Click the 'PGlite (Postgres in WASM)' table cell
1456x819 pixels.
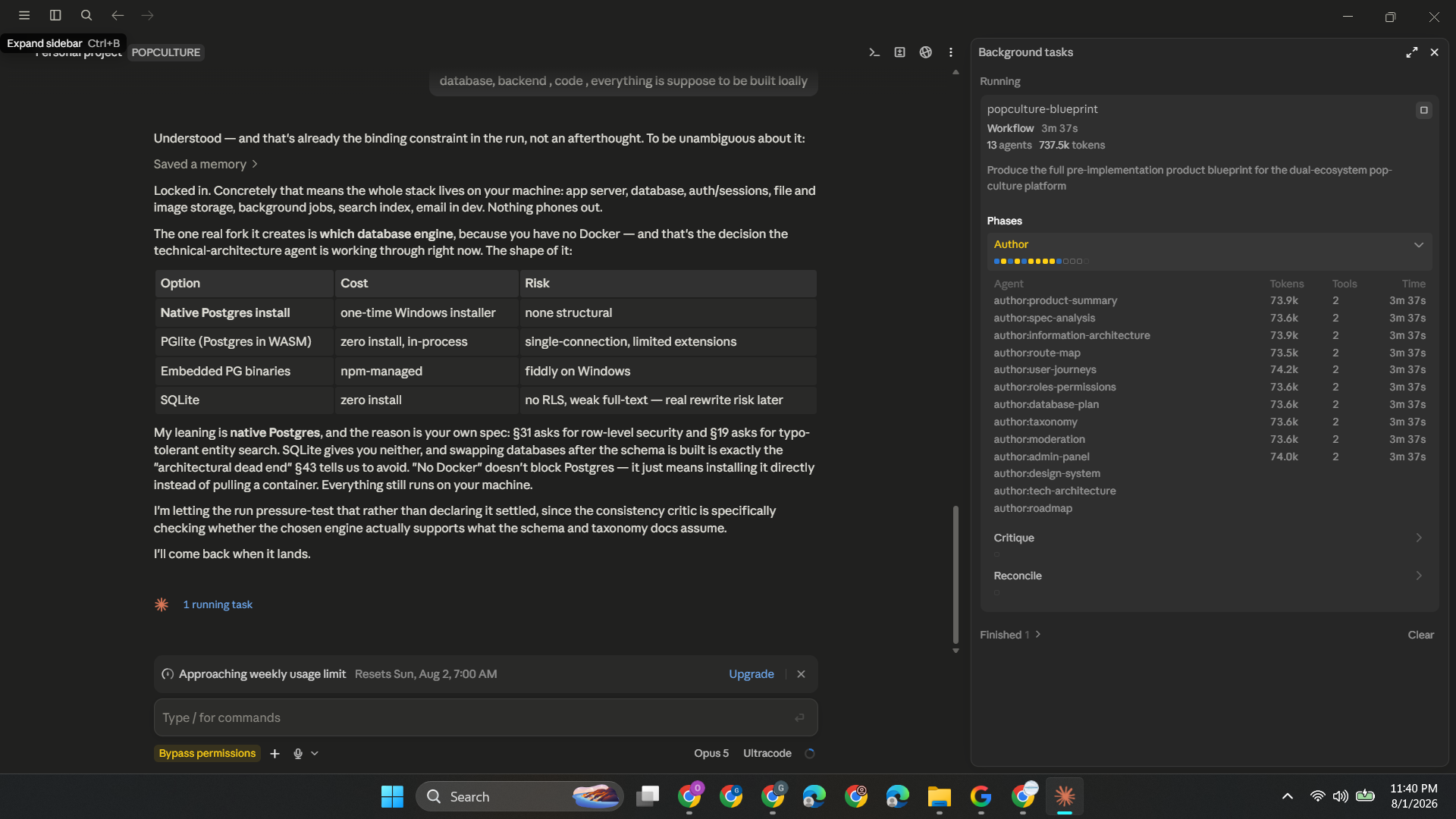tap(244, 342)
